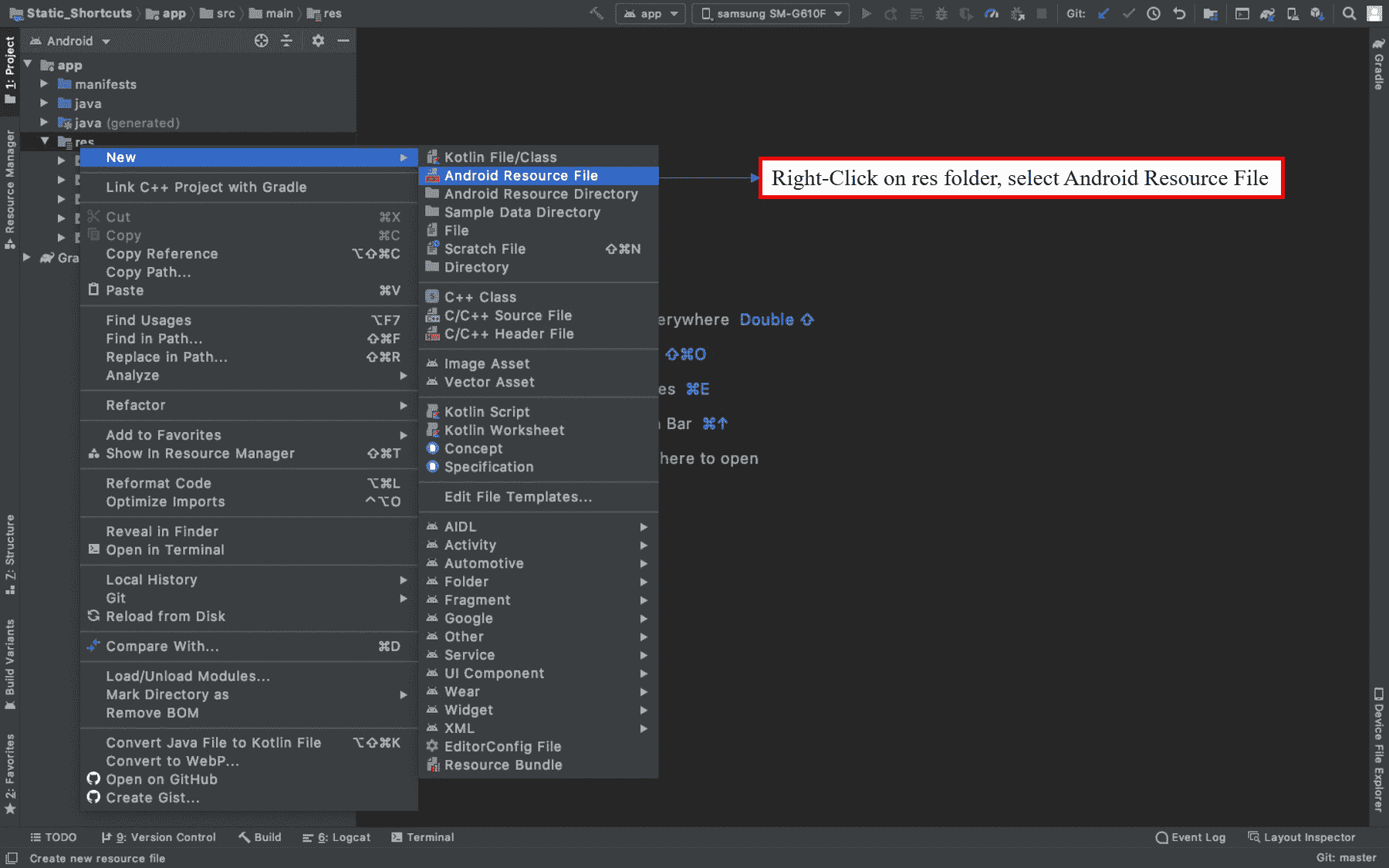Open the Logcat tool window
Image resolution: width=1389 pixels, height=868 pixels.
click(x=343, y=837)
